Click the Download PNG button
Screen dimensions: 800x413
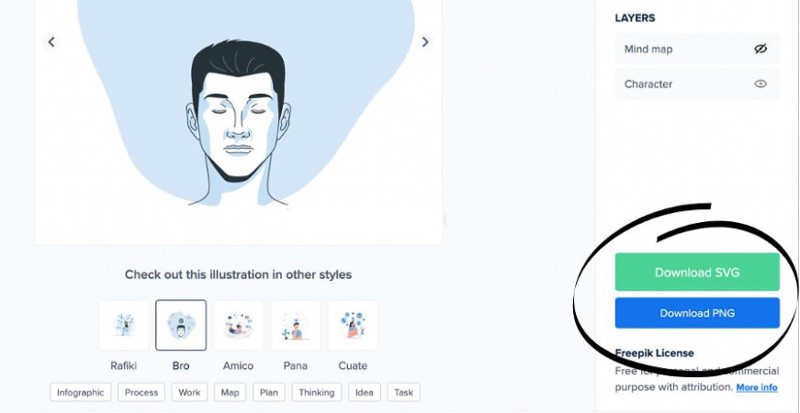[697, 313]
